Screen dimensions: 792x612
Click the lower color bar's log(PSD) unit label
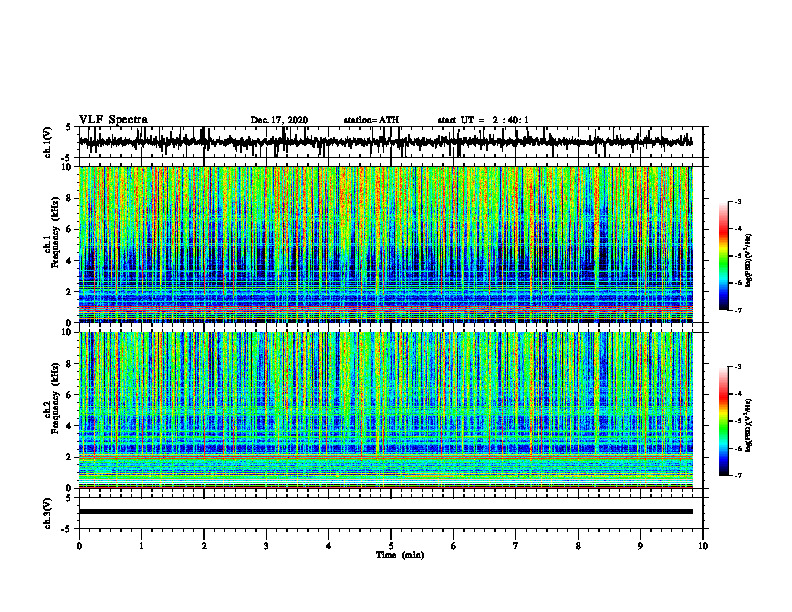tap(749, 425)
